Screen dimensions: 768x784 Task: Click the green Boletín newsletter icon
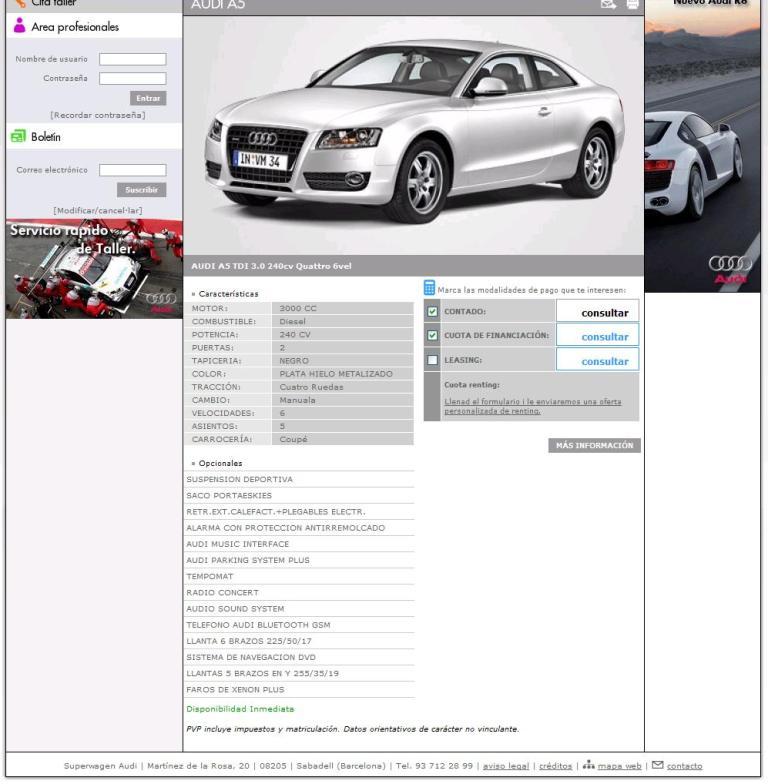point(18,136)
